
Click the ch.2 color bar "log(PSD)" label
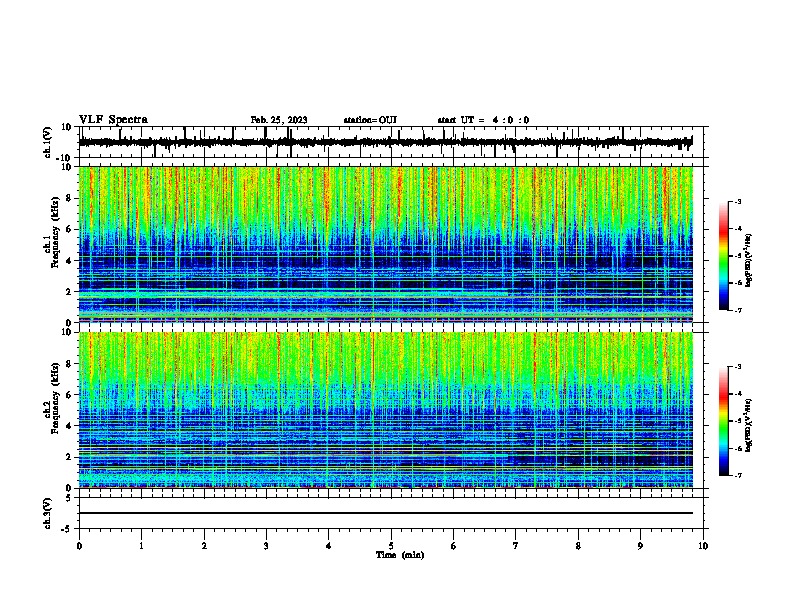click(x=748, y=425)
